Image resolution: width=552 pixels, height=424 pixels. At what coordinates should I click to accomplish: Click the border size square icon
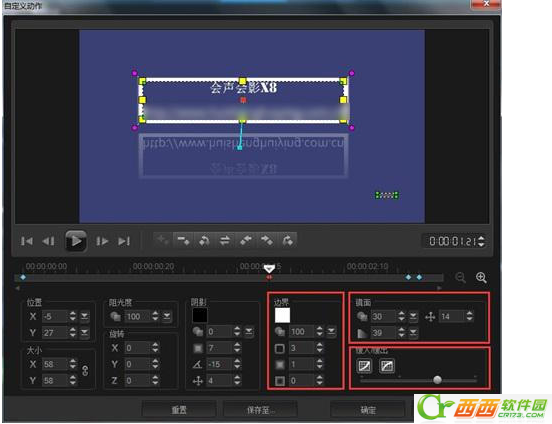[280, 348]
